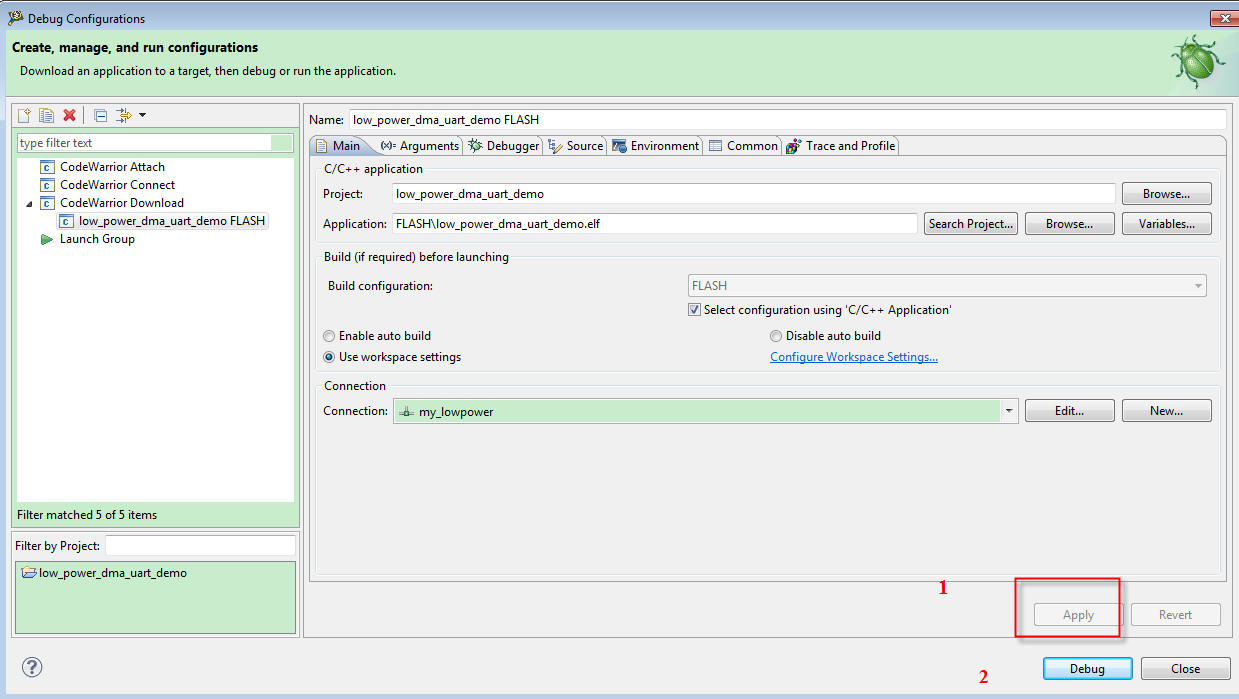Screen dimensions: 1239x699
Task: Switch to the Debugger tab
Action: (x=504, y=146)
